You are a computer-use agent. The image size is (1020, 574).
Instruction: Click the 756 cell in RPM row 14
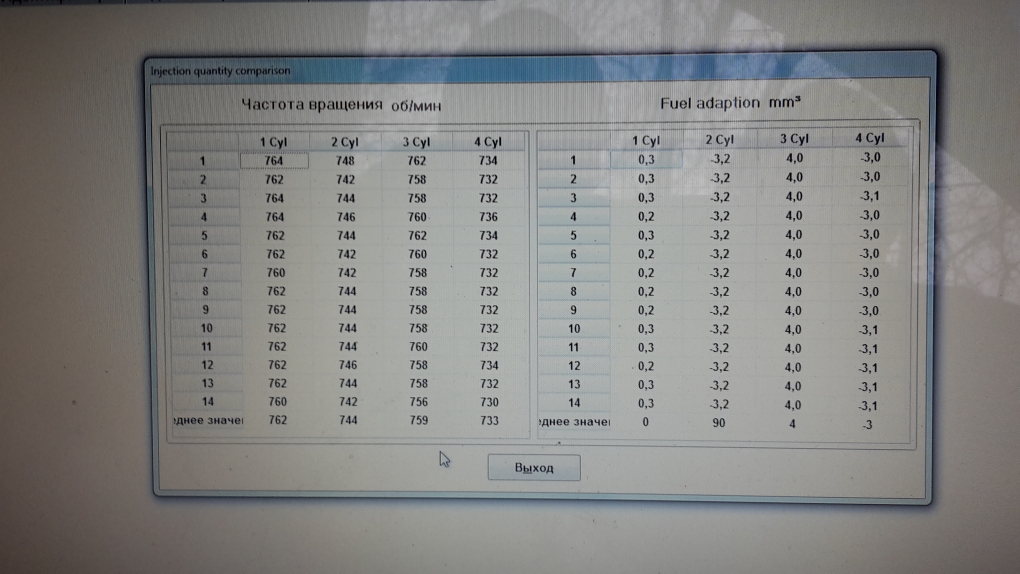(x=417, y=402)
